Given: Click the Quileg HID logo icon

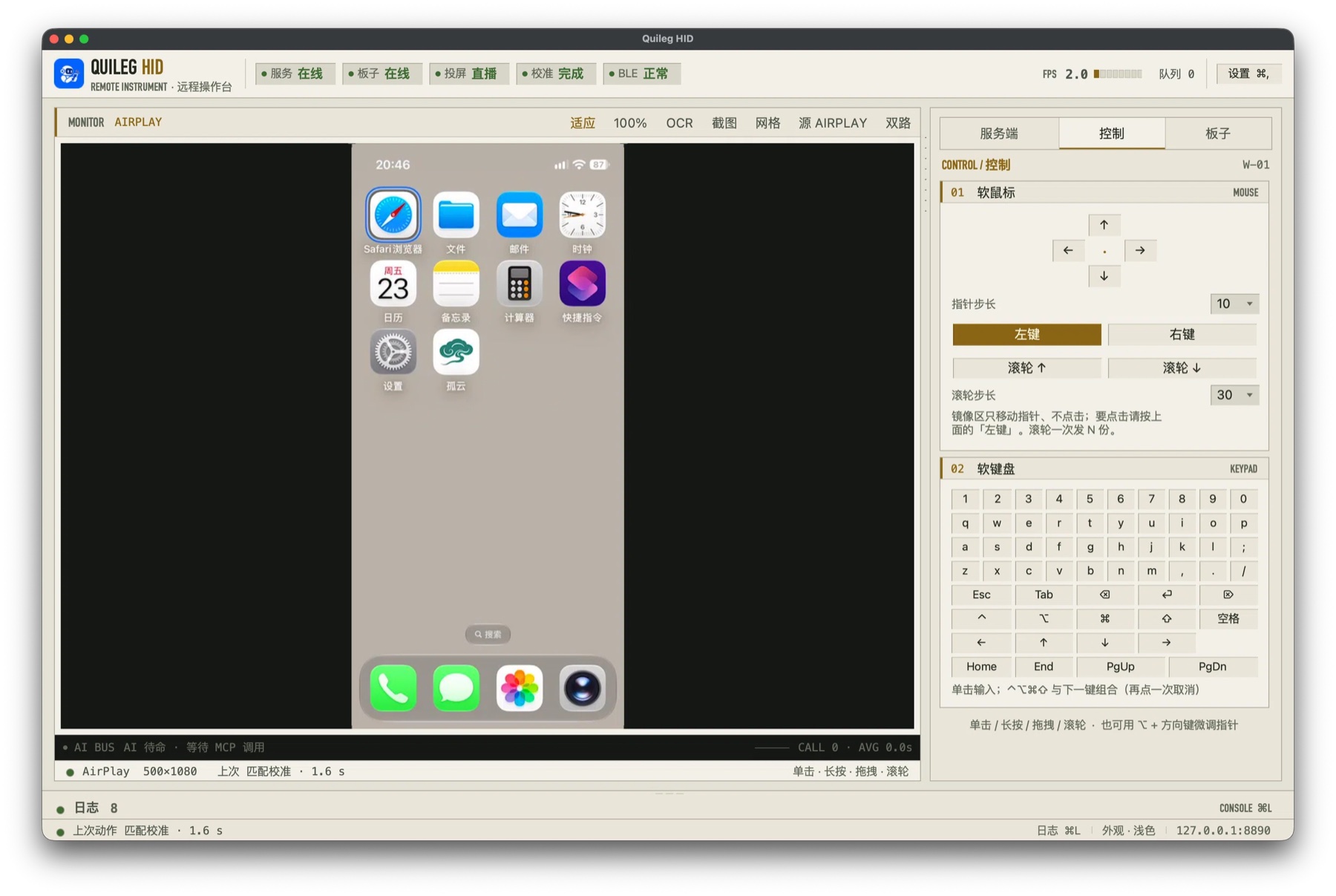Looking at the screenshot, I should (69, 73).
